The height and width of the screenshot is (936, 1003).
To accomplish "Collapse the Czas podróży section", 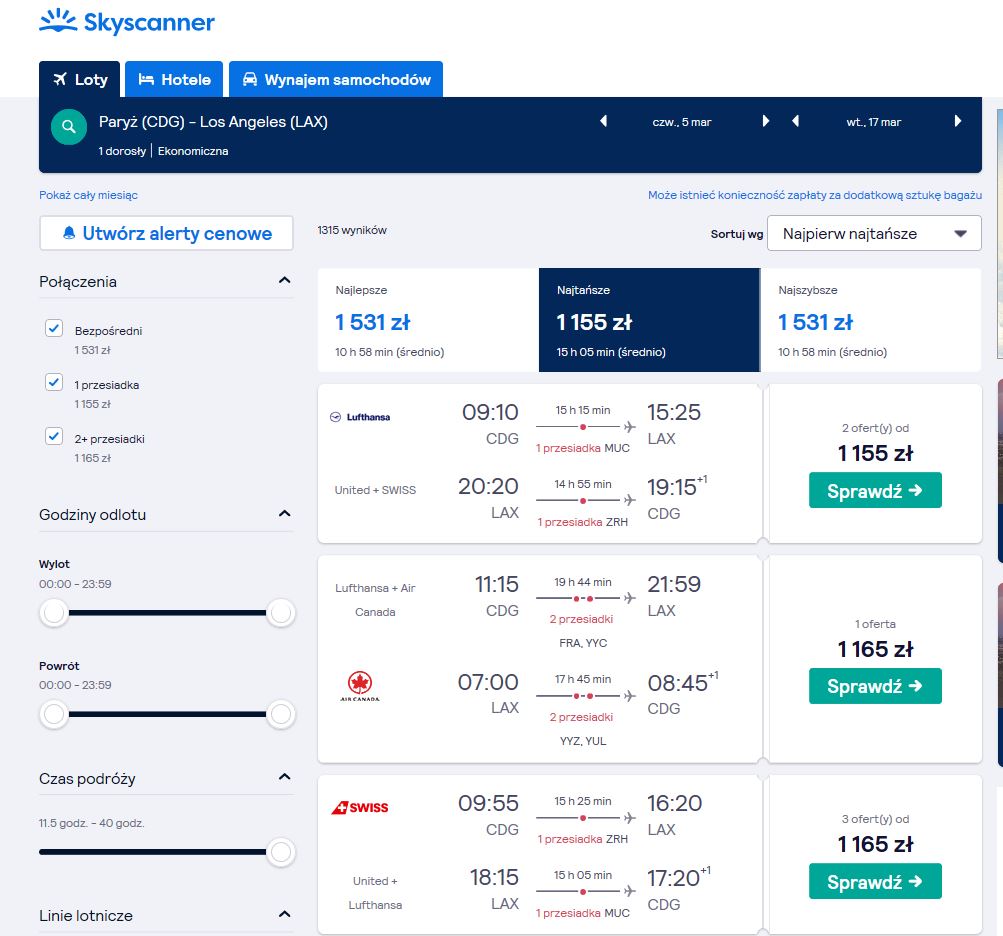I will [x=285, y=777].
